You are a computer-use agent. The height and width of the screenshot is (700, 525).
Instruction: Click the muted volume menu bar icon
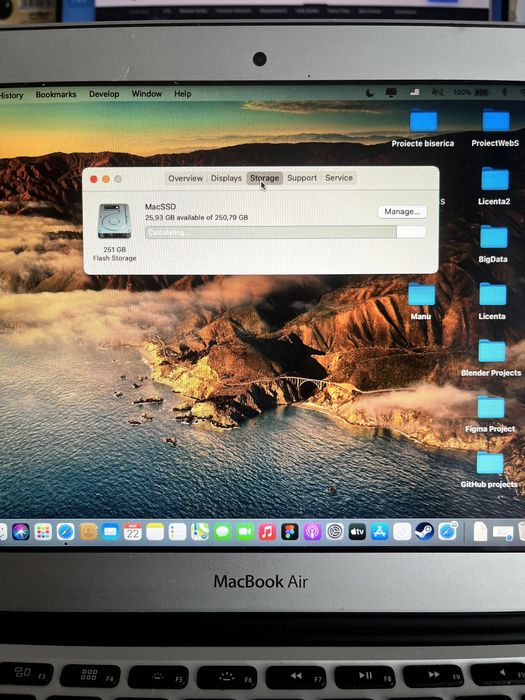click(437, 92)
